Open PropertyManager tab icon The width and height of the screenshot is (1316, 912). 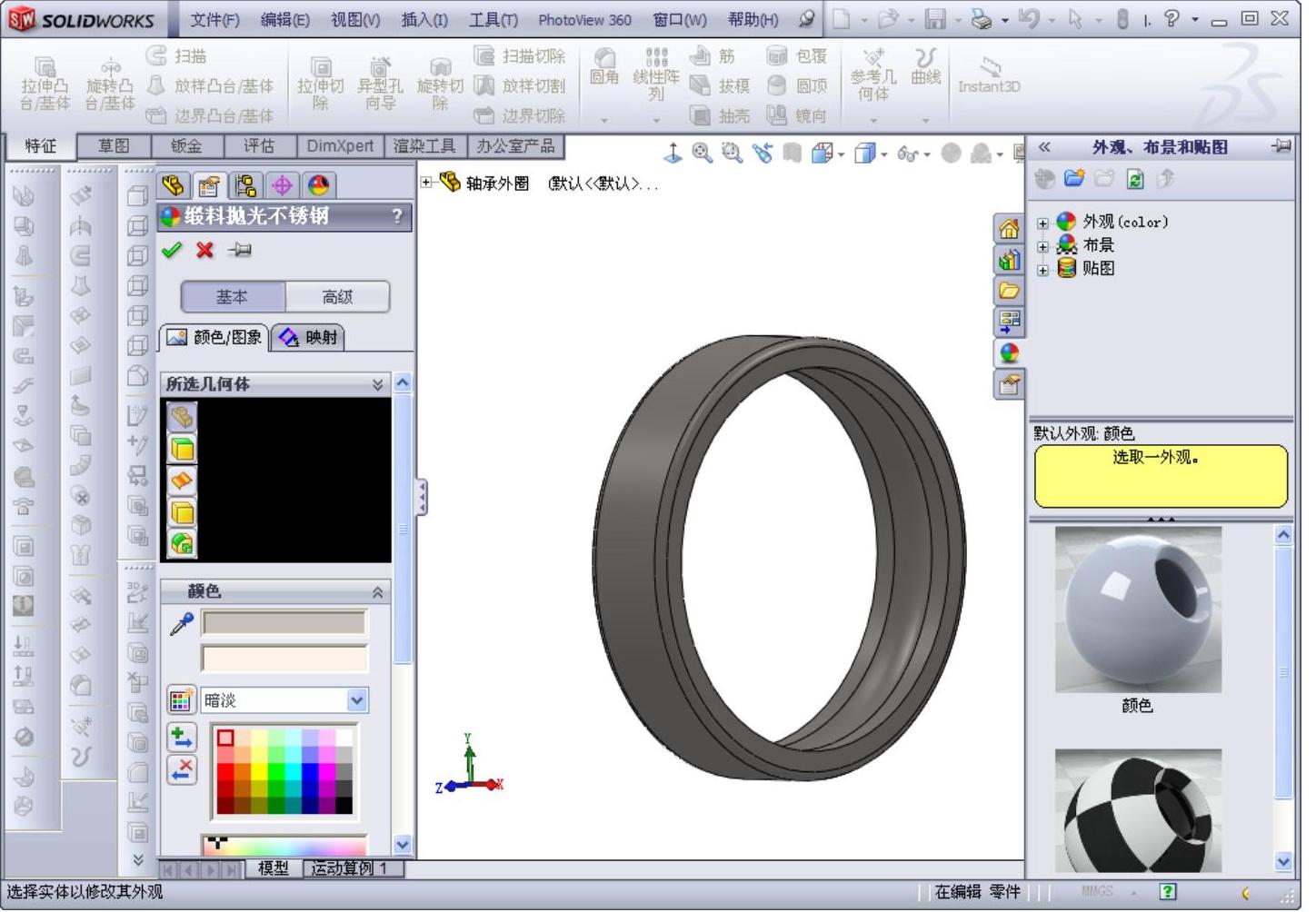tap(209, 185)
